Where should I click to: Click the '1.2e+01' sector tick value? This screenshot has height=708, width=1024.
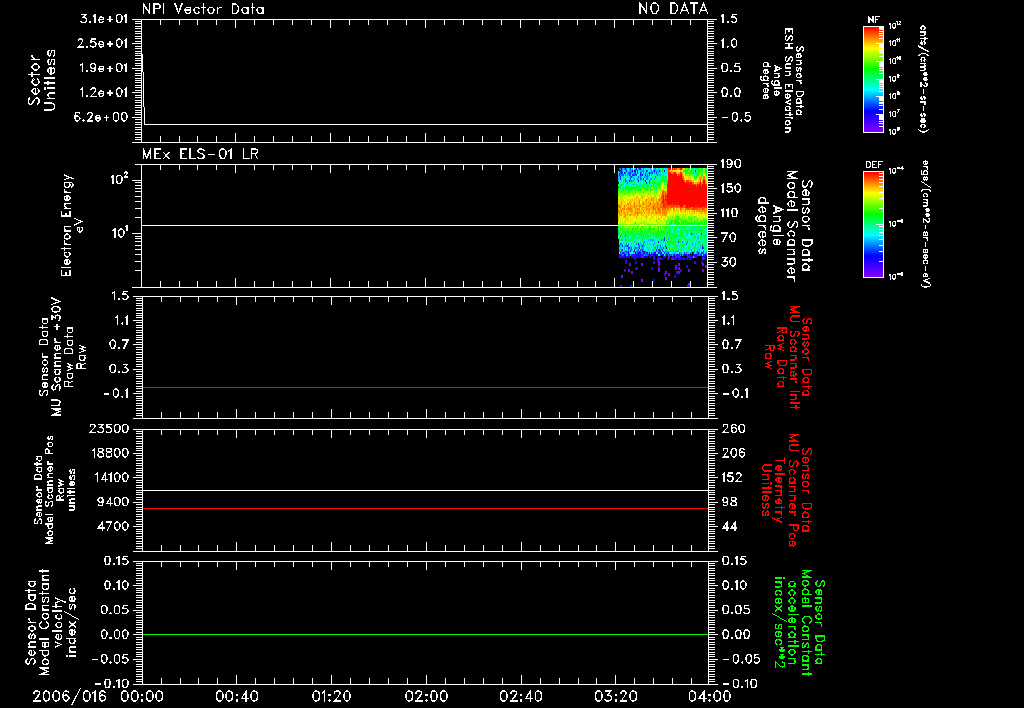pyautogui.click(x=104, y=93)
